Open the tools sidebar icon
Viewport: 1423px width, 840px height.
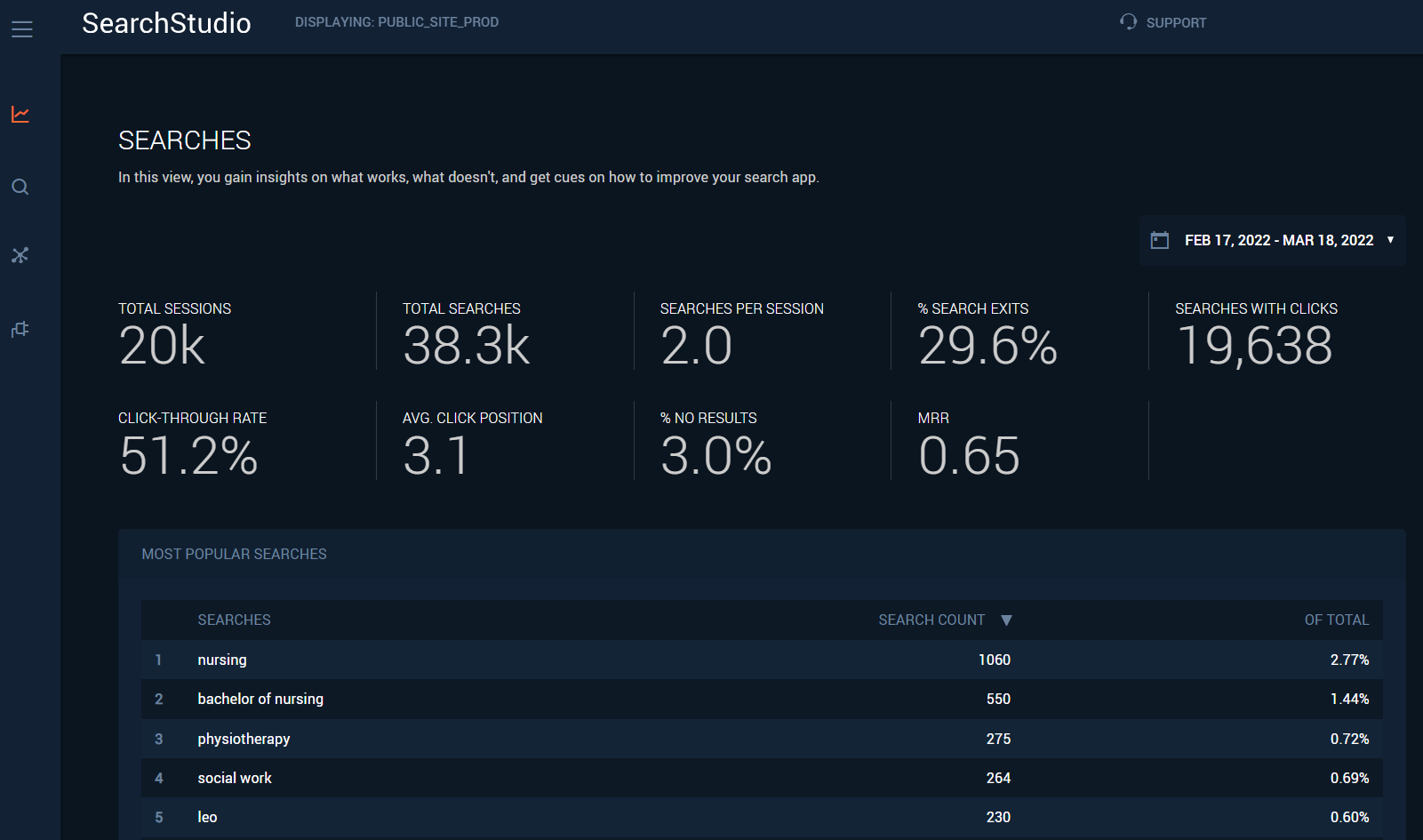tap(20, 256)
